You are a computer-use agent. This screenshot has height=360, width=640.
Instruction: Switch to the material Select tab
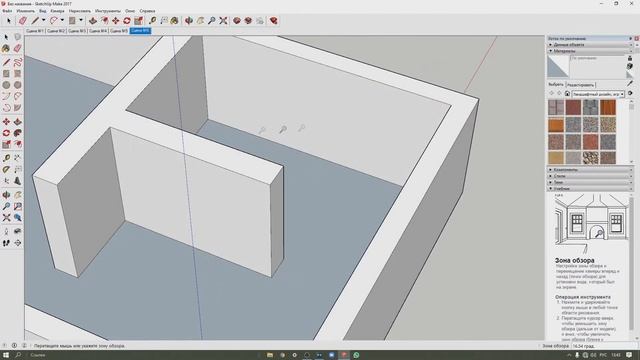(x=556, y=84)
